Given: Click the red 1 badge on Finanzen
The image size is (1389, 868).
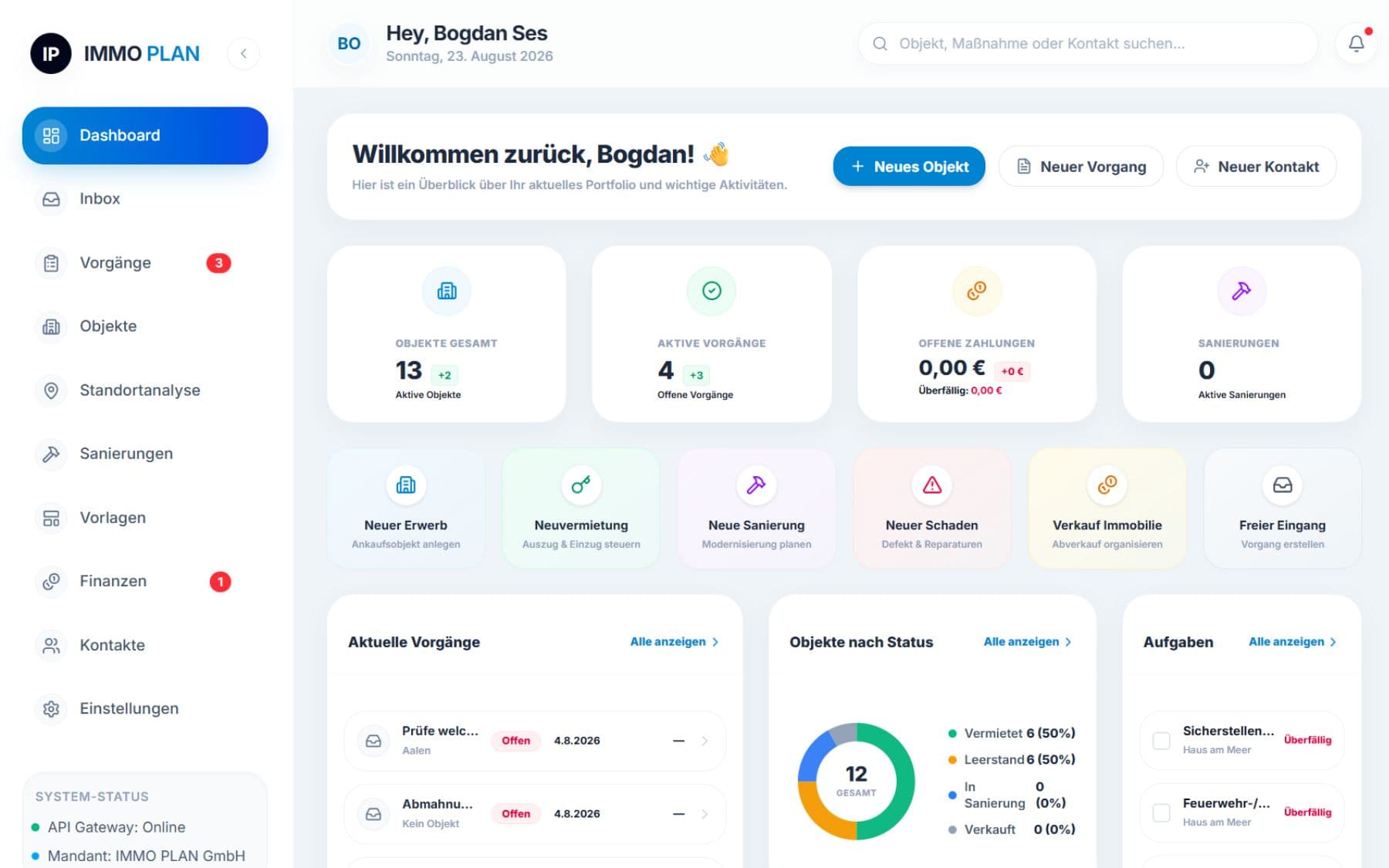Looking at the screenshot, I should (220, 581).
